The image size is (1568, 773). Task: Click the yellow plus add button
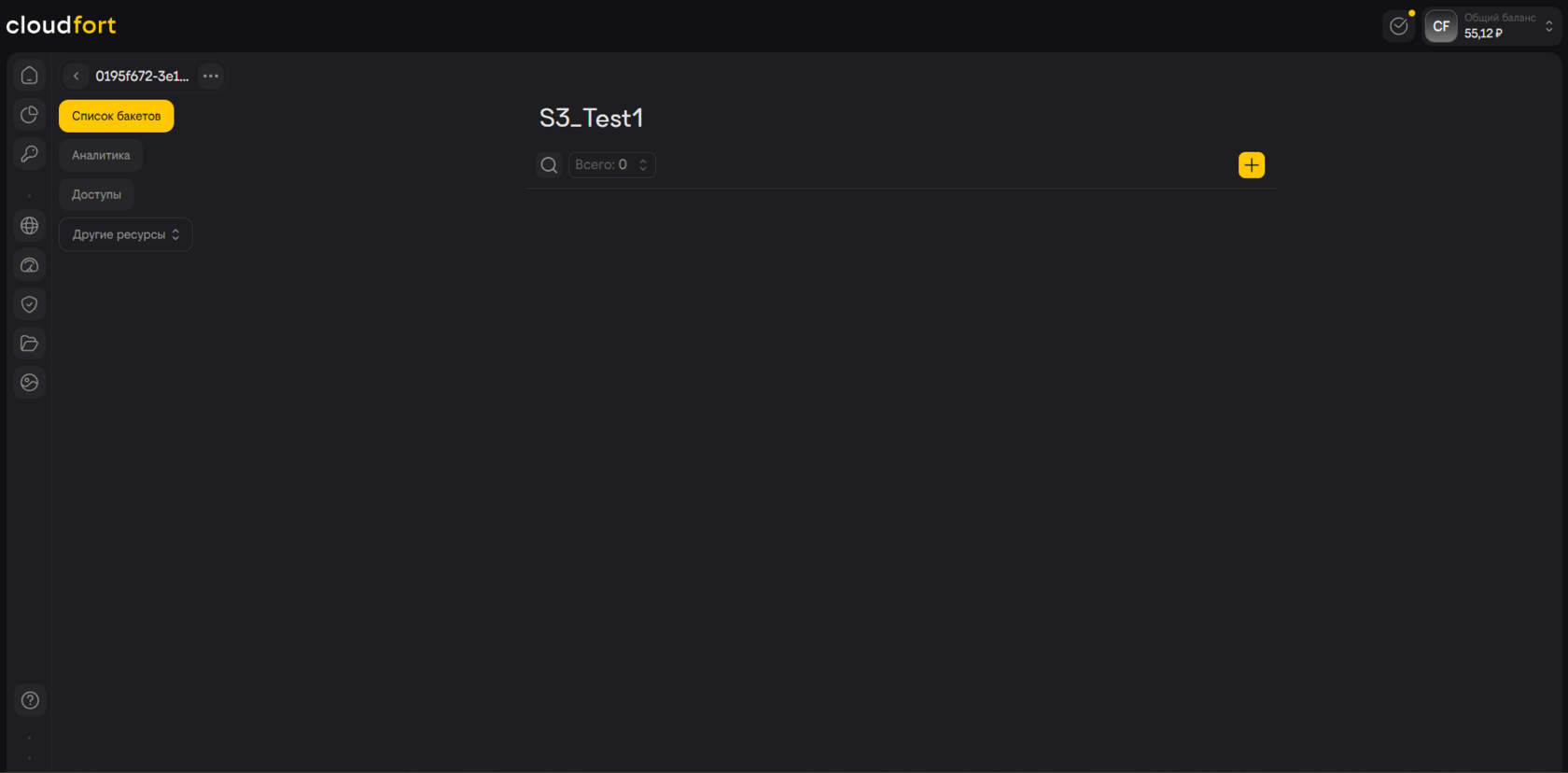[1251, 165]
